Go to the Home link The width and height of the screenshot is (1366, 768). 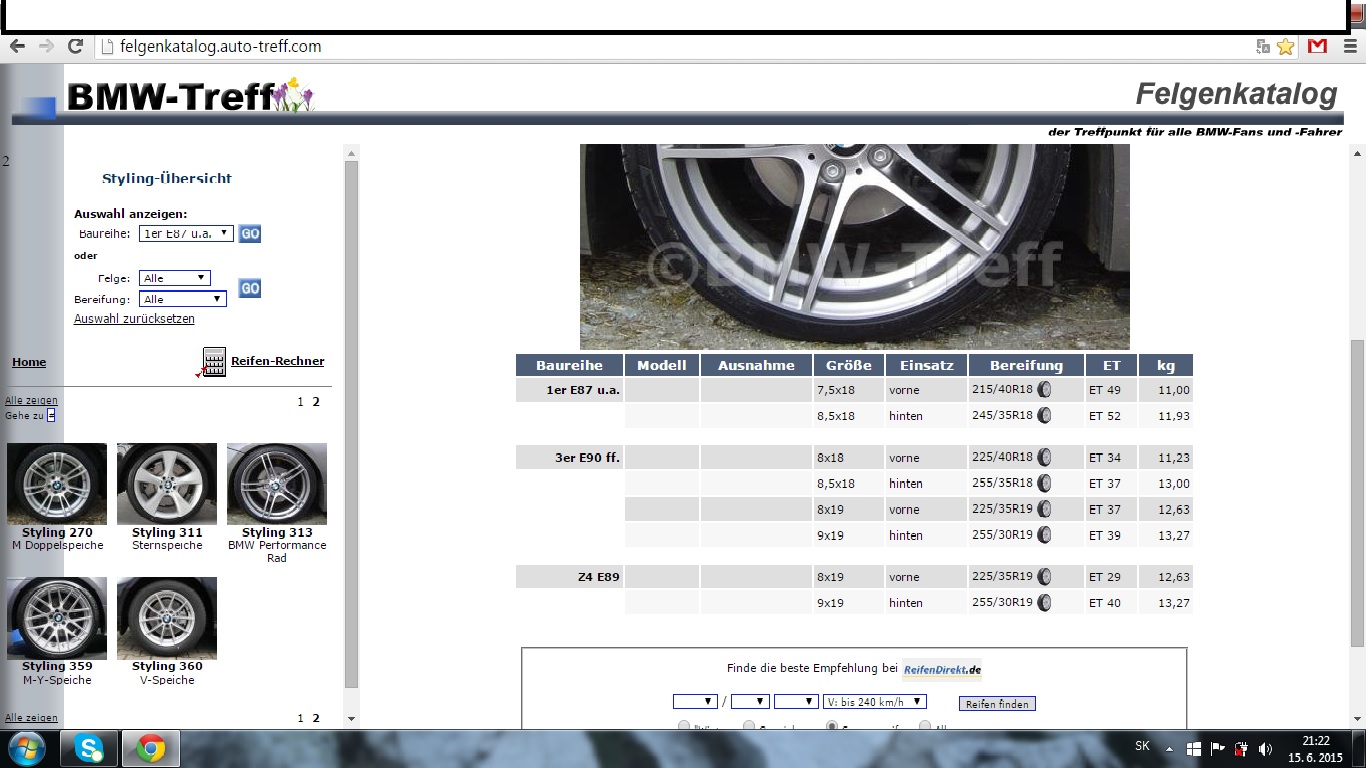point(29,362)
